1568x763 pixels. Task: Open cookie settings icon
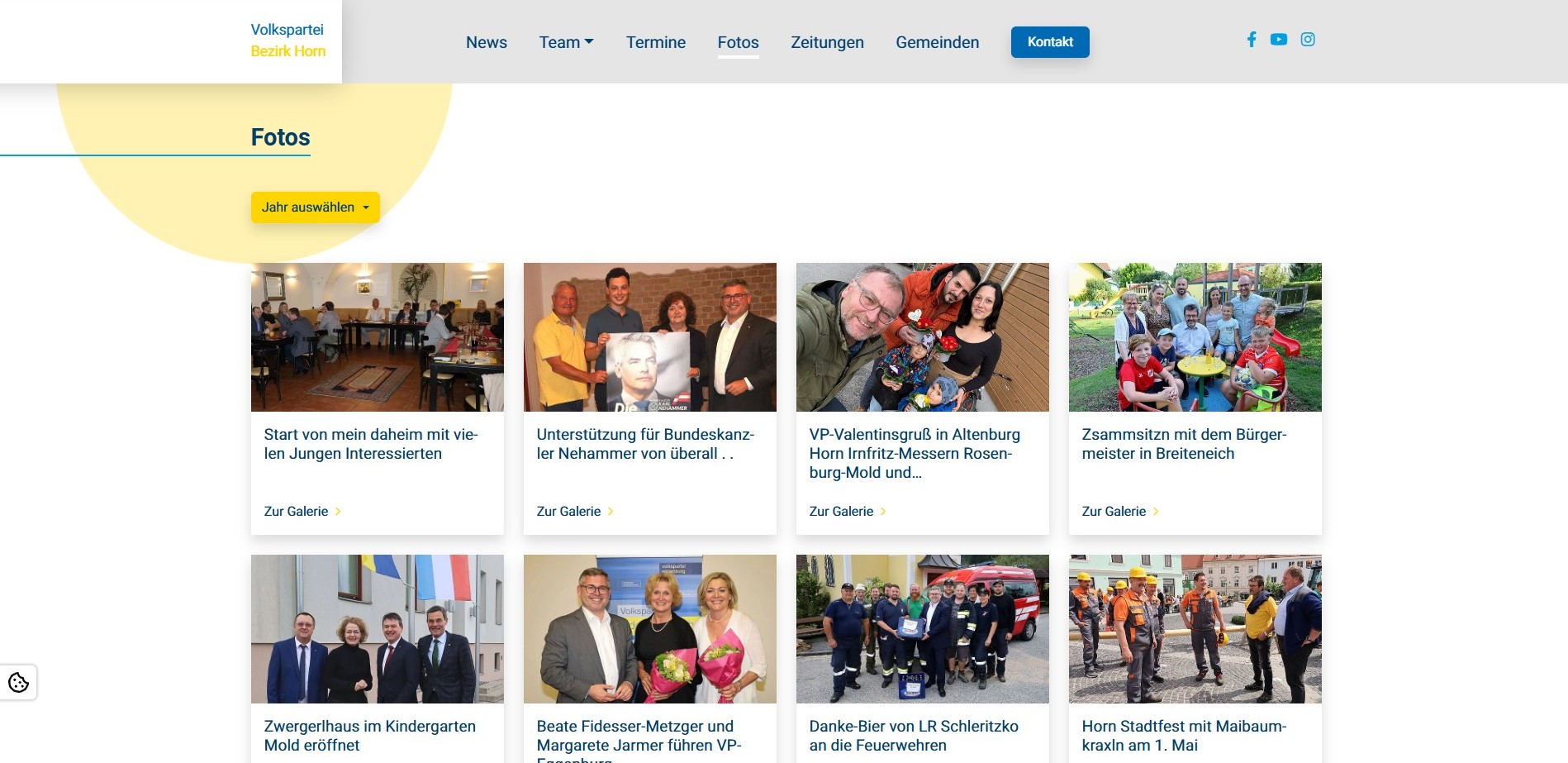[x=18, y=683]
